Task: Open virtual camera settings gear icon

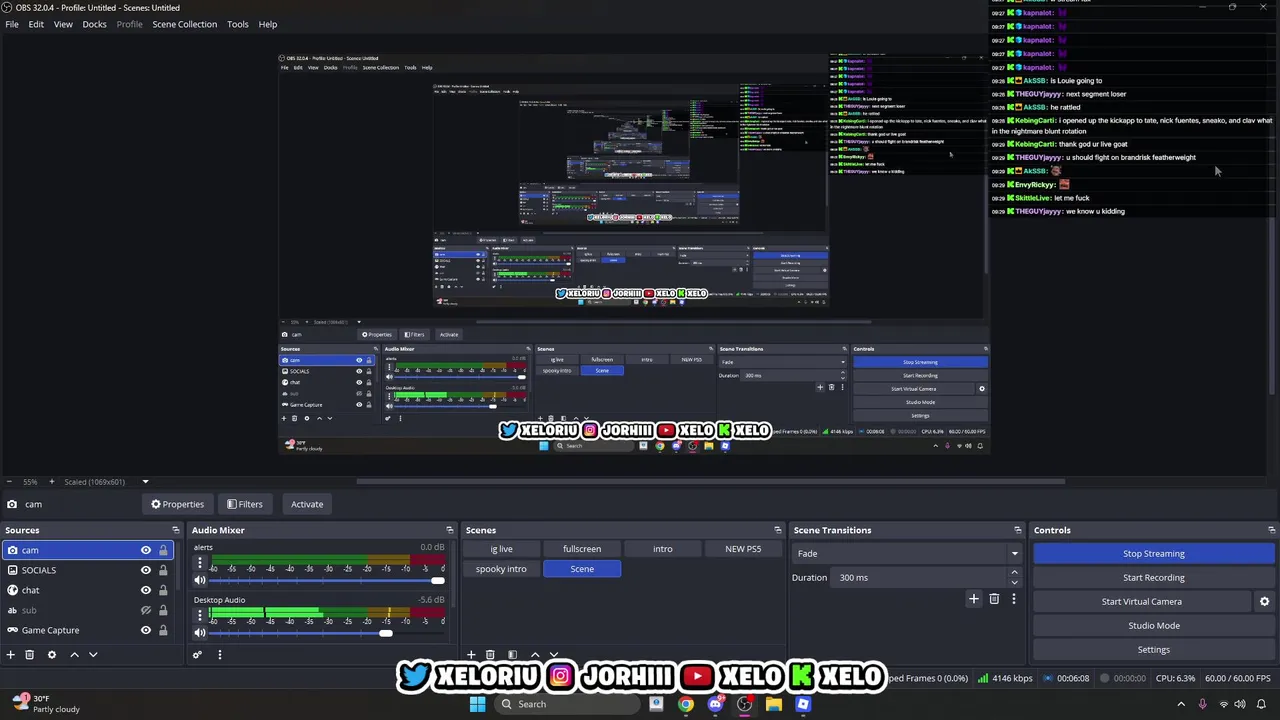Action: point(1264,602)
